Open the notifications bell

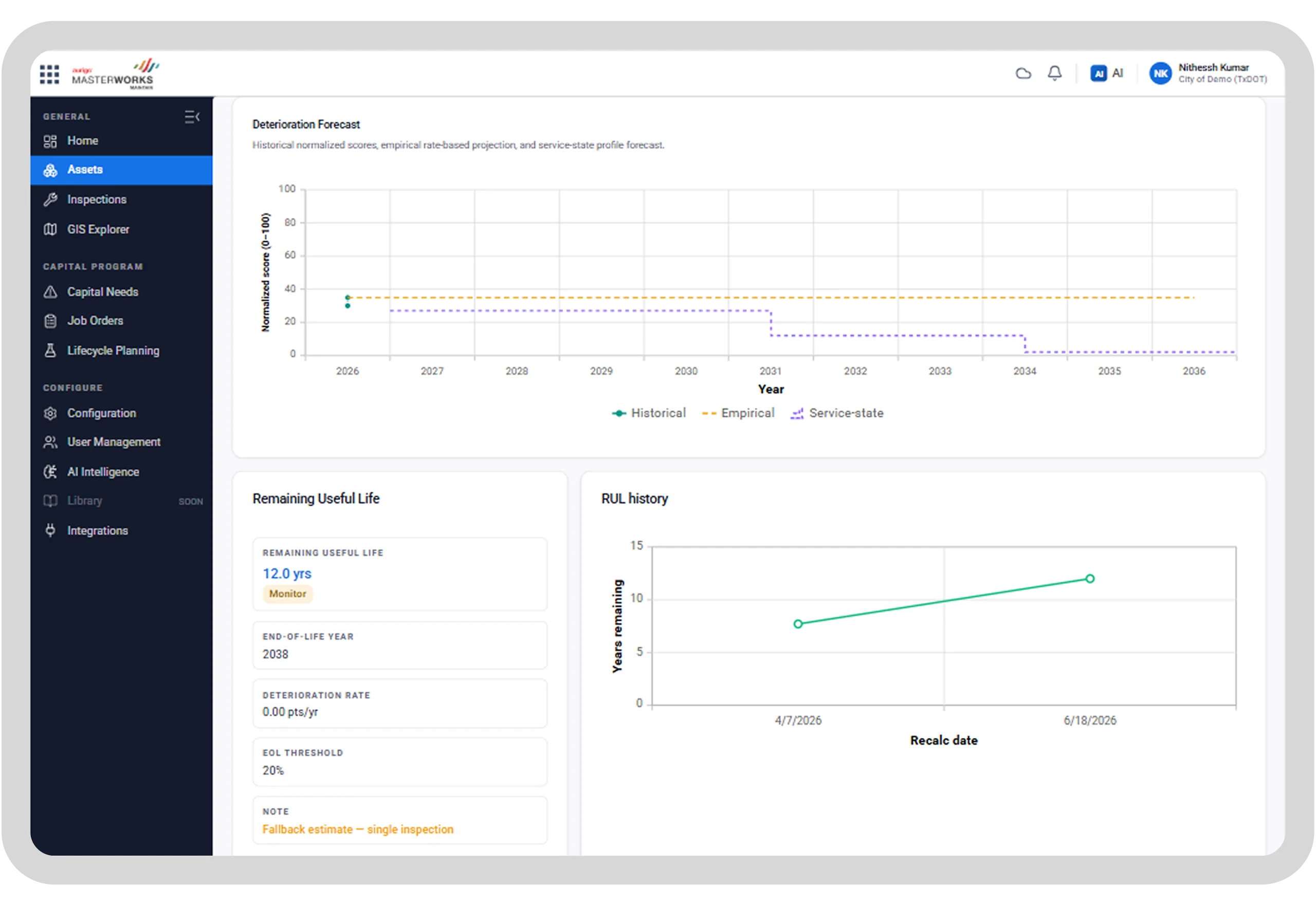pos(1054,73)
